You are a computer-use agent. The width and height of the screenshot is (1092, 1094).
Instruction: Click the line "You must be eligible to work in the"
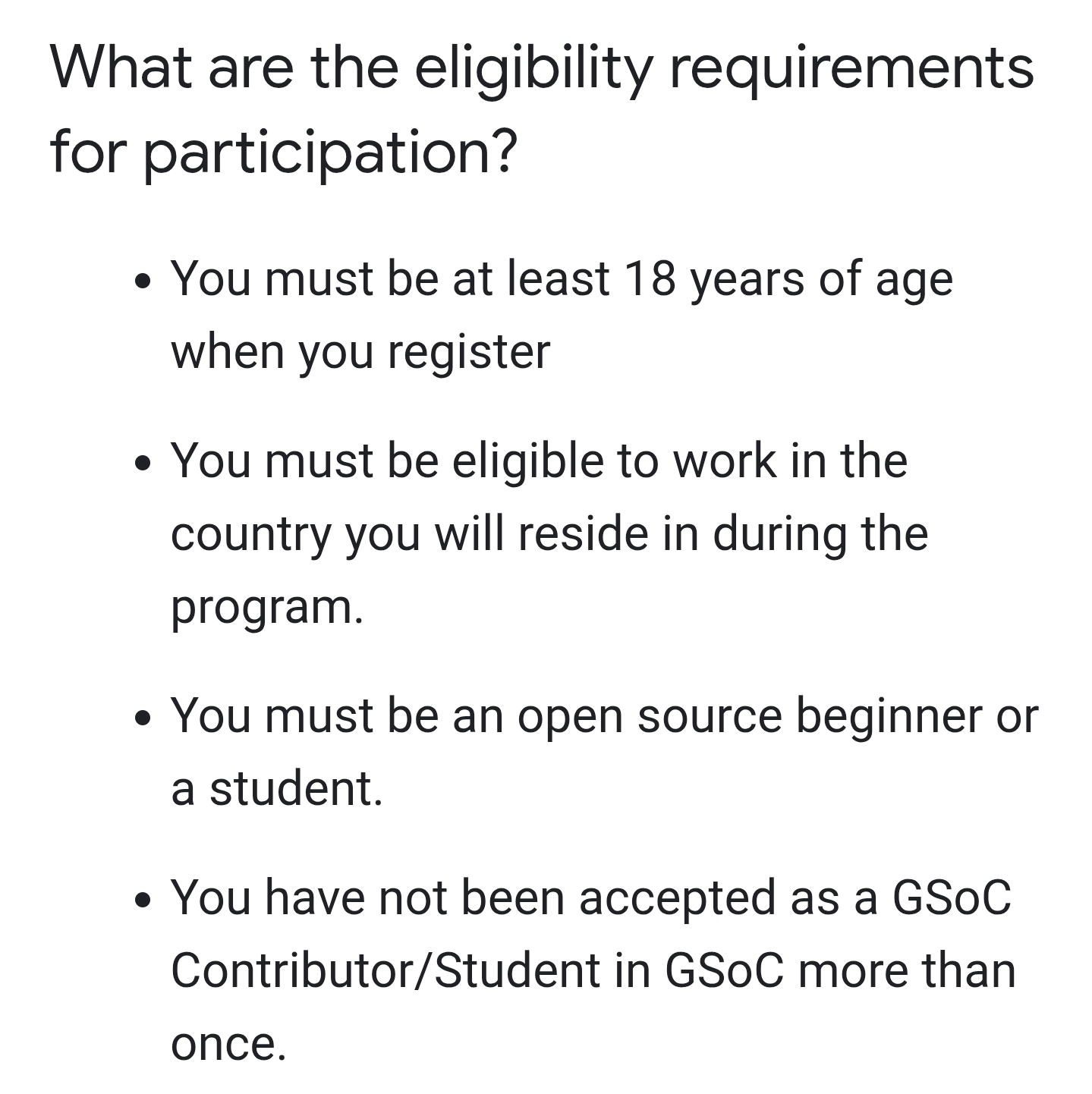pos(539,461)
